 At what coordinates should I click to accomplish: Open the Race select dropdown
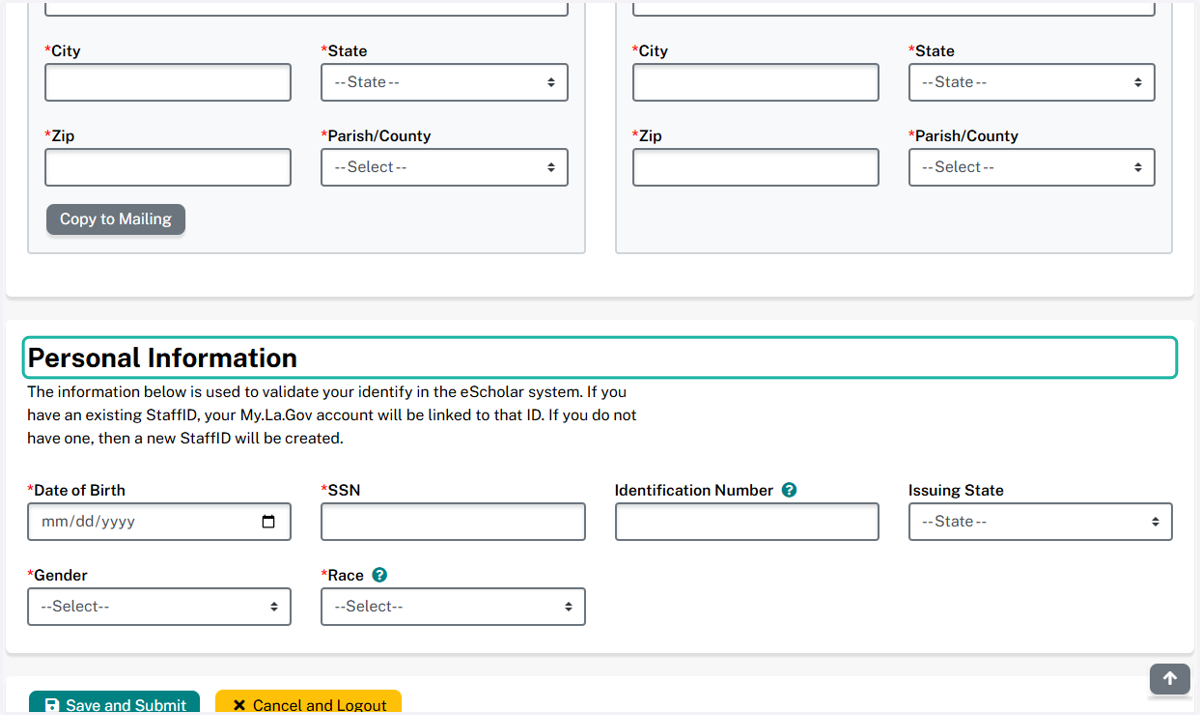(x=453, y=607)
